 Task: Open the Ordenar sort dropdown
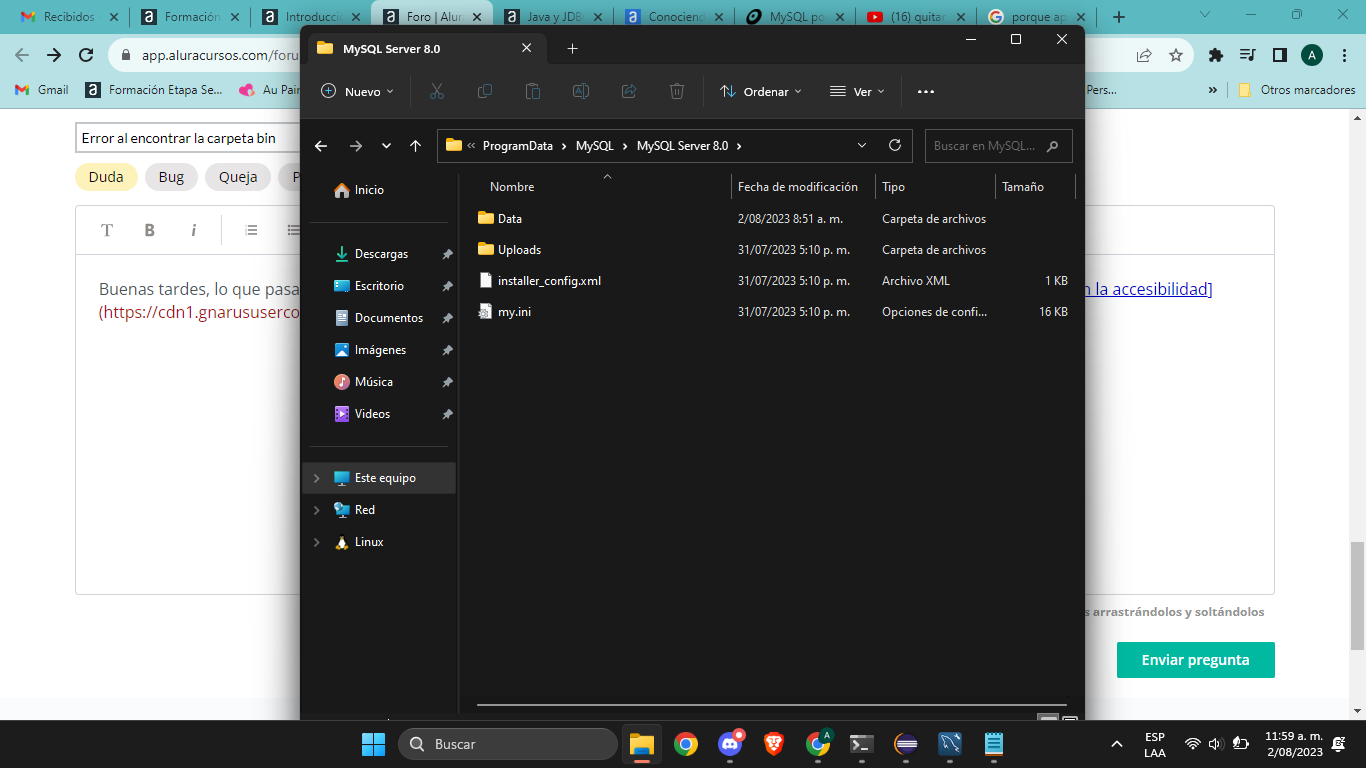tap(761, 91)
